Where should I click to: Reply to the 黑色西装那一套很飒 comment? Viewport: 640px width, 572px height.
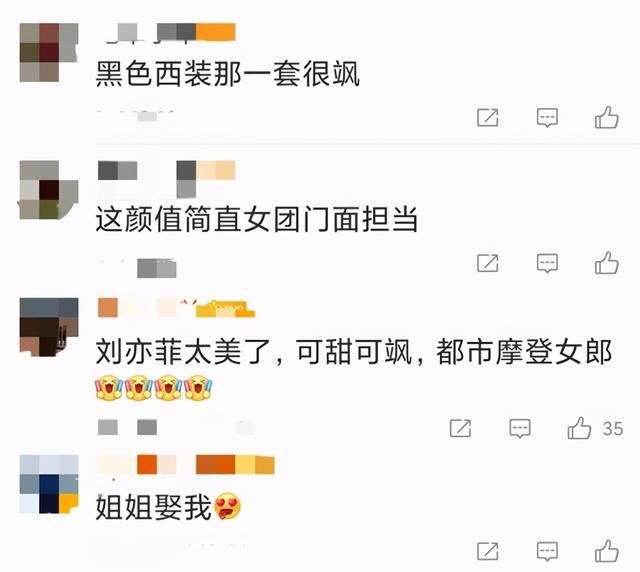pyautogui.click(x=547, y=118)
